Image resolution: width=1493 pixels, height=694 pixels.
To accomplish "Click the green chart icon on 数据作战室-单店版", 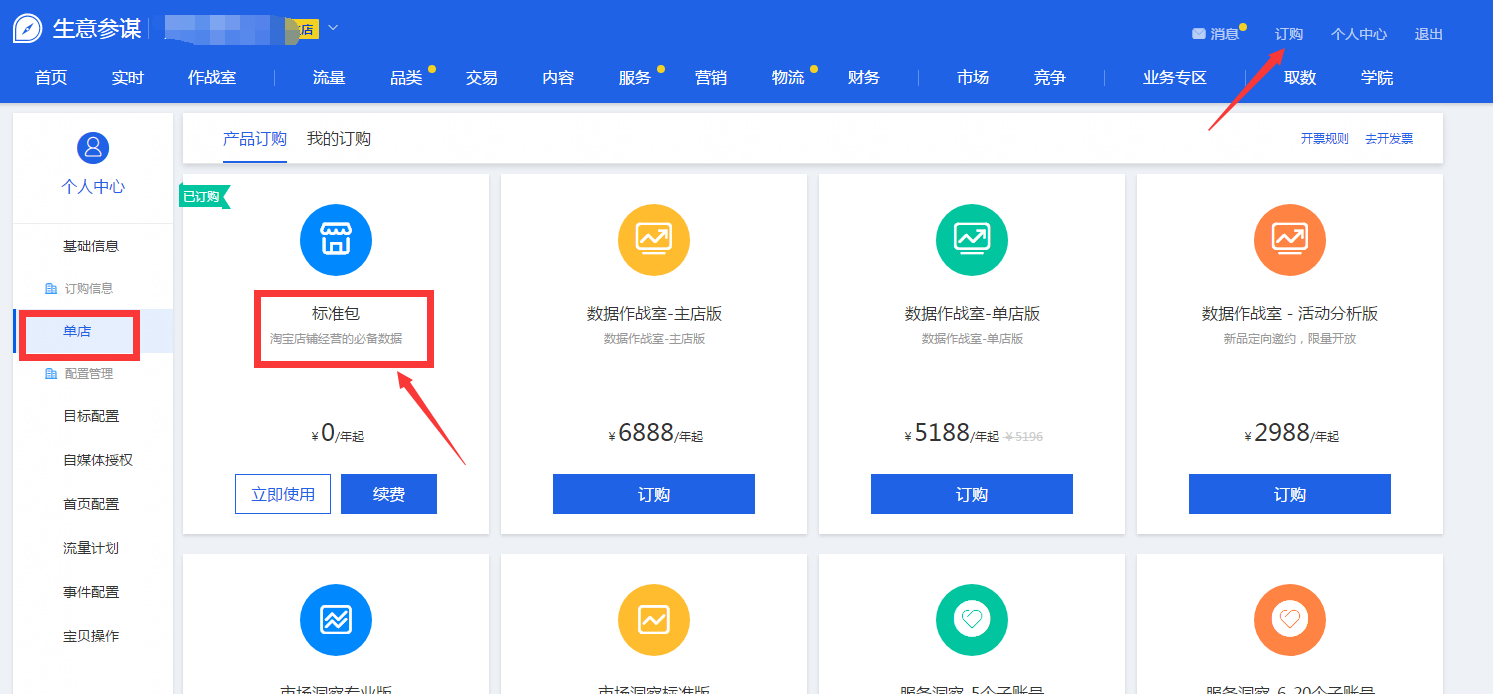I will click(x=971, y=240).
